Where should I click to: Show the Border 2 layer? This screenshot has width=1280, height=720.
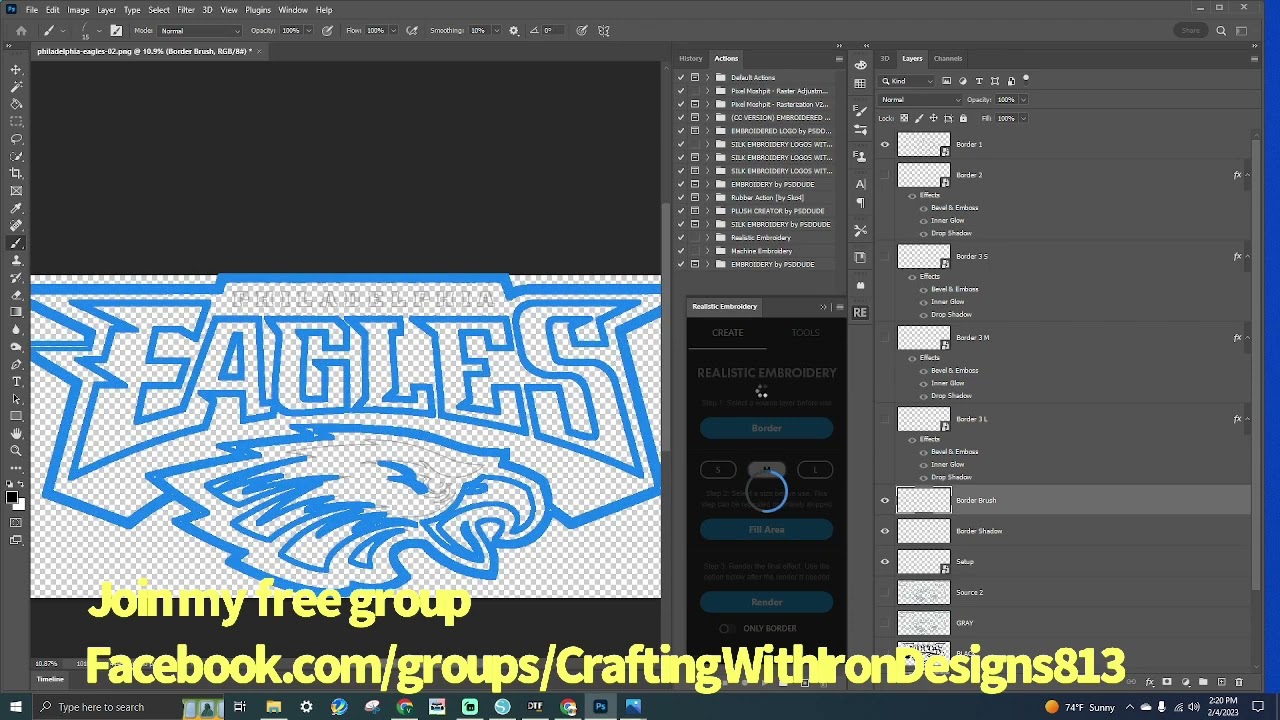885,175
